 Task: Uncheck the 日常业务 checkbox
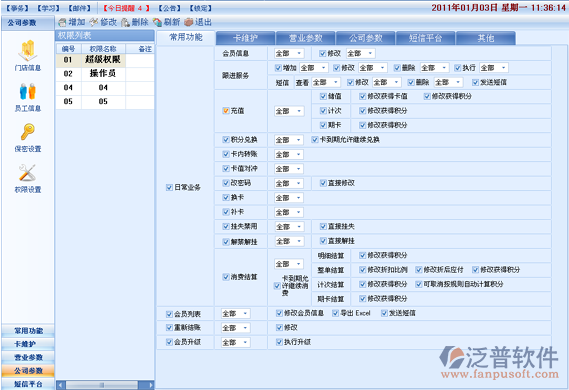pos(169,188)
